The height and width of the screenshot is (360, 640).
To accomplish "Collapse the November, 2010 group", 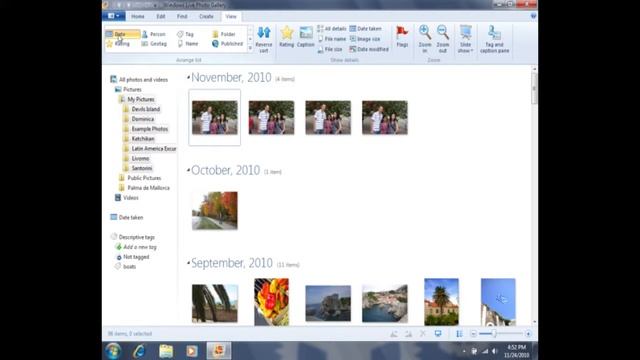I will (x=188, y=77).
